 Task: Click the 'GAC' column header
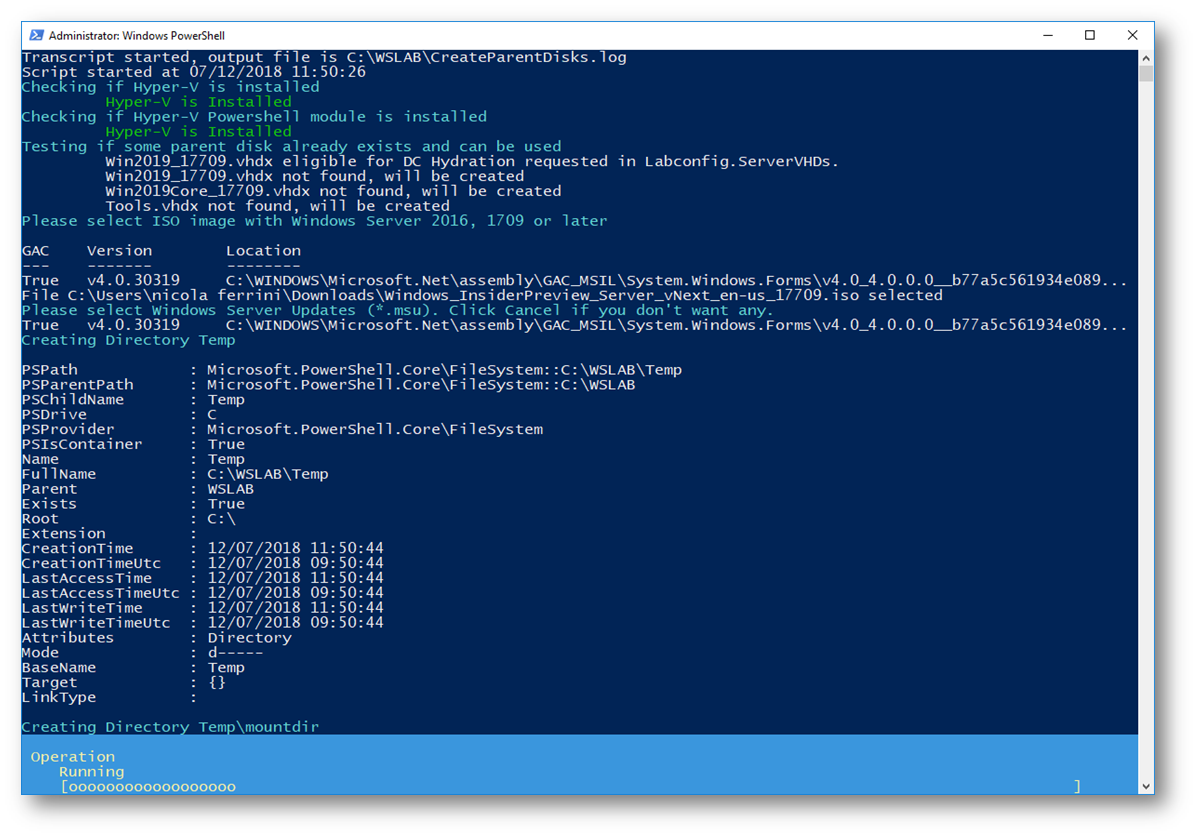click(35, 250)
